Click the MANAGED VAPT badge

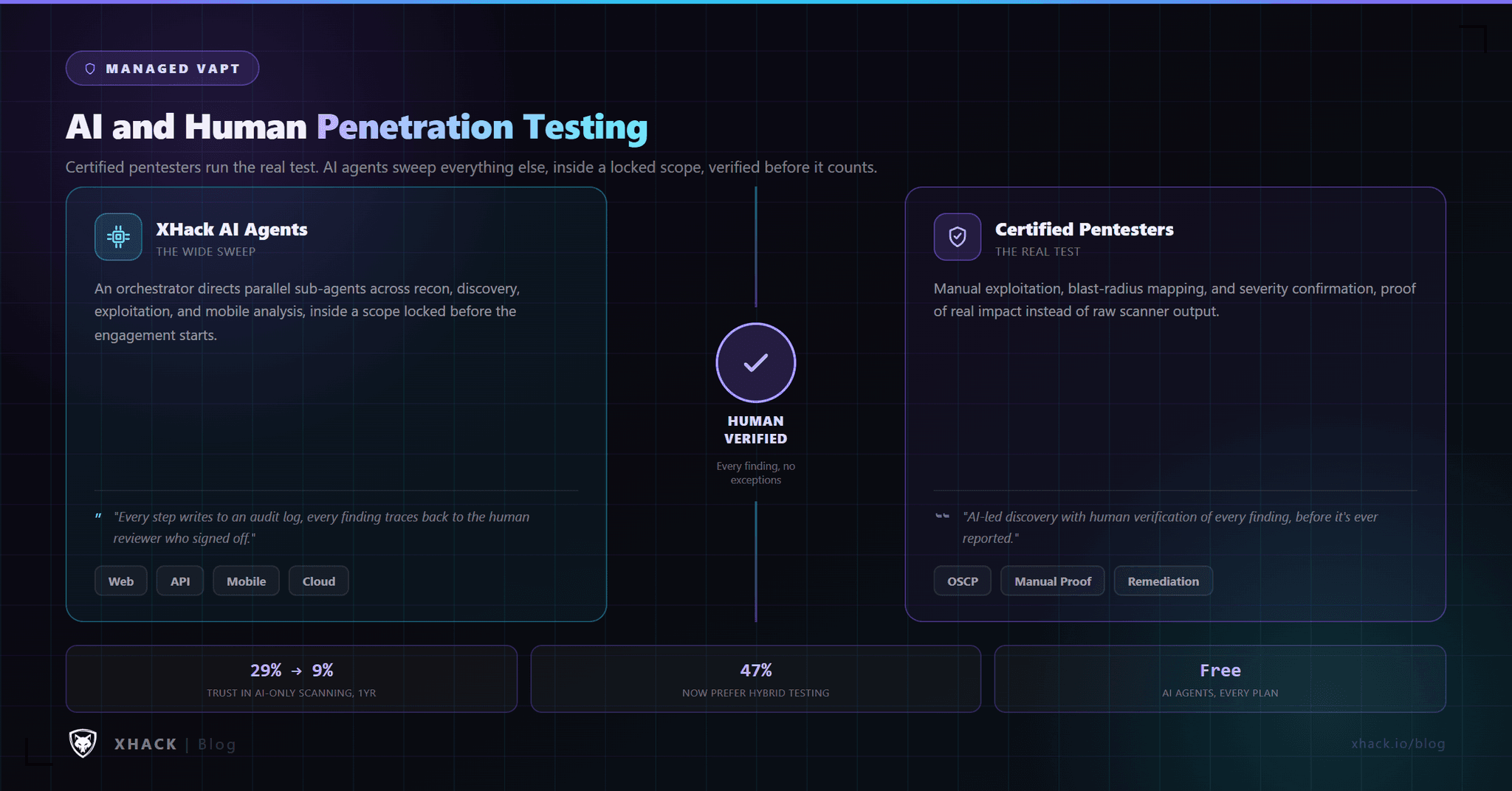(162, 69)
